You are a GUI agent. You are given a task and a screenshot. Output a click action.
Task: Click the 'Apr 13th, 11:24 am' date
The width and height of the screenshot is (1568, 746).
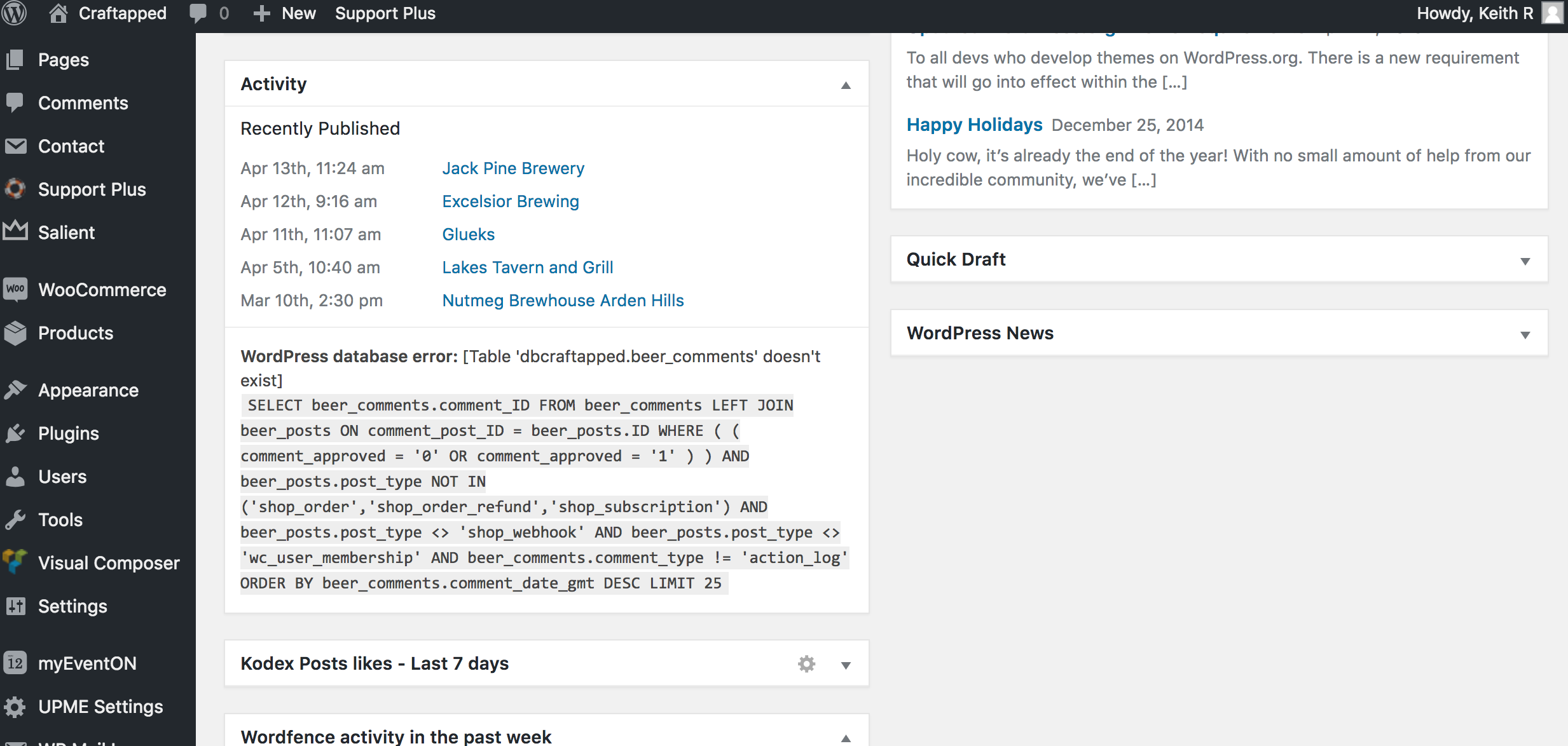[x=312, y=168]
